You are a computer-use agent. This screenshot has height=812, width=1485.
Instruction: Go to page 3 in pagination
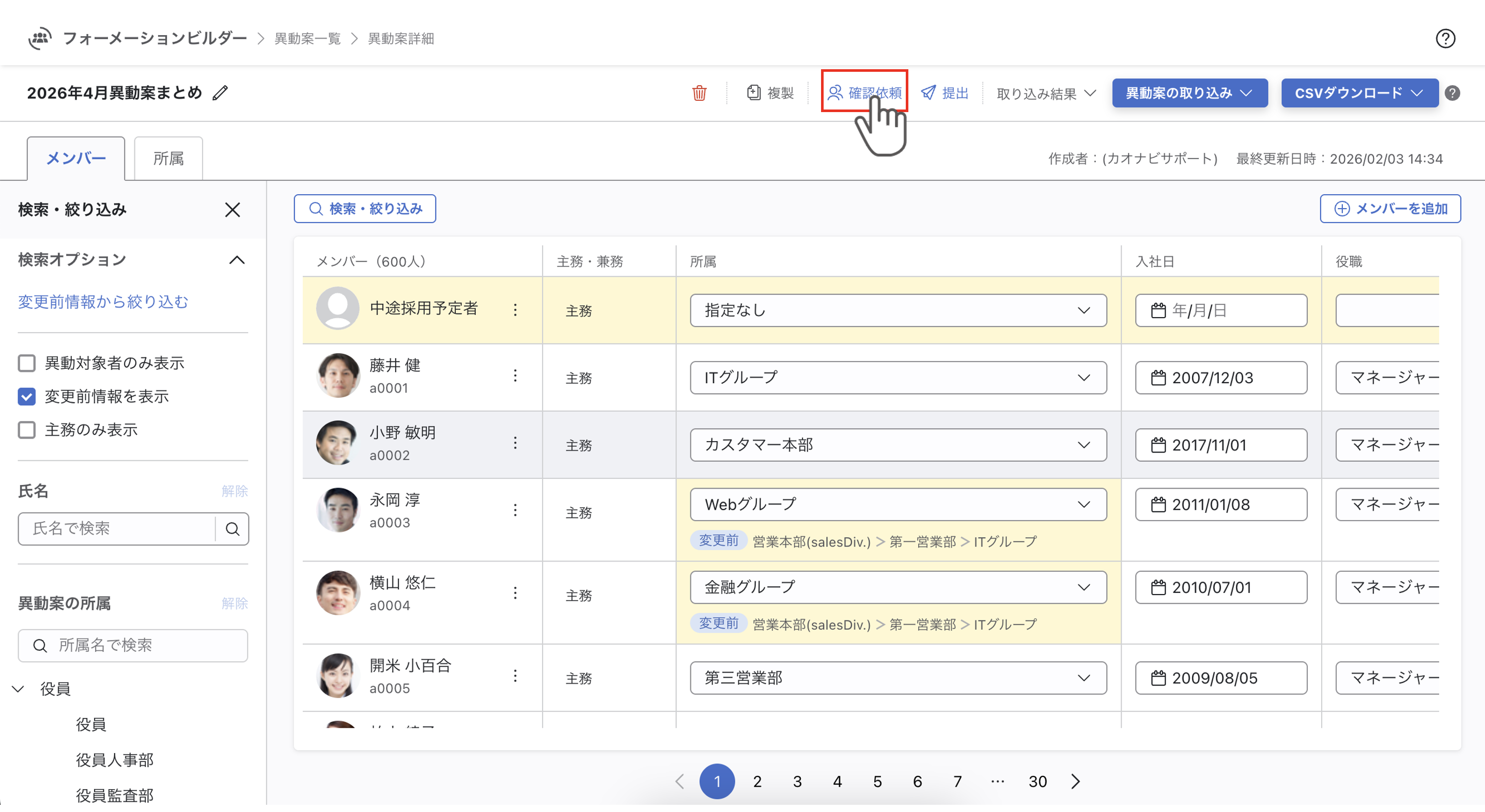coord(797,782)
